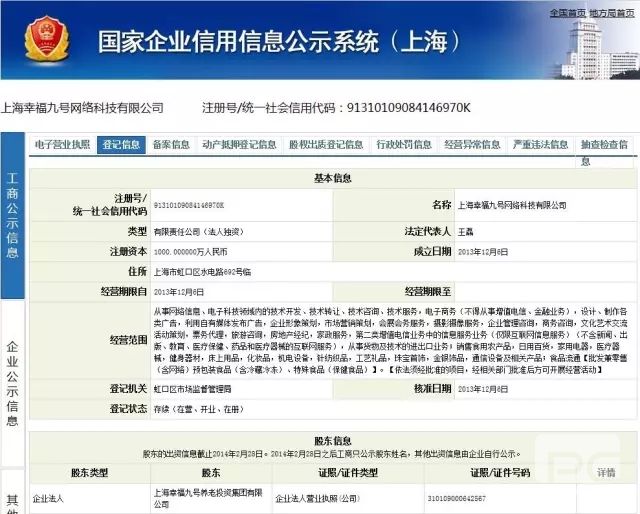Switch to the 电子营业执照 tab
Image resolution: width=640 pixels, height=514 pixels.
tap(62, 145)
